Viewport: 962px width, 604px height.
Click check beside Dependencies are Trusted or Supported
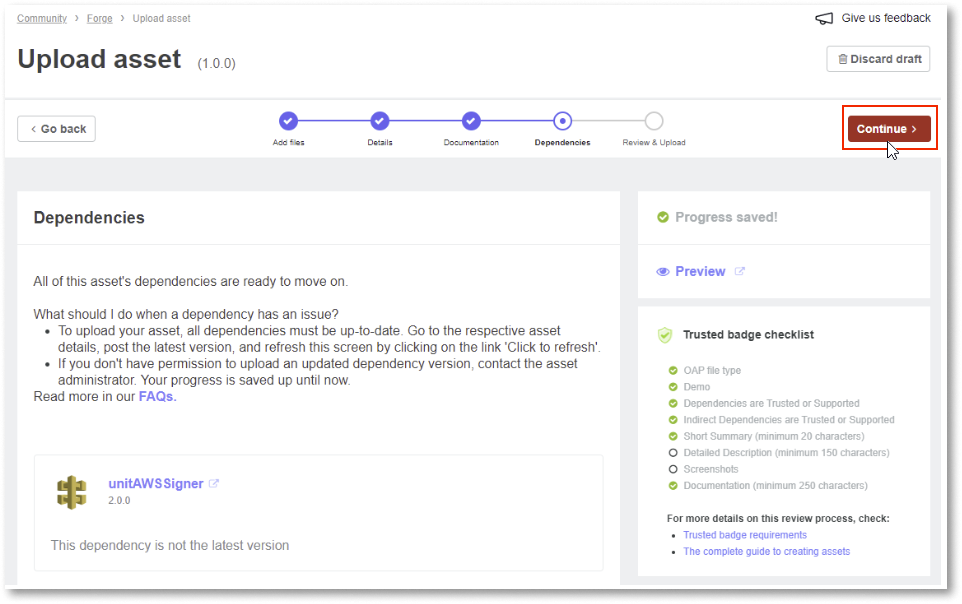(673, 403)
